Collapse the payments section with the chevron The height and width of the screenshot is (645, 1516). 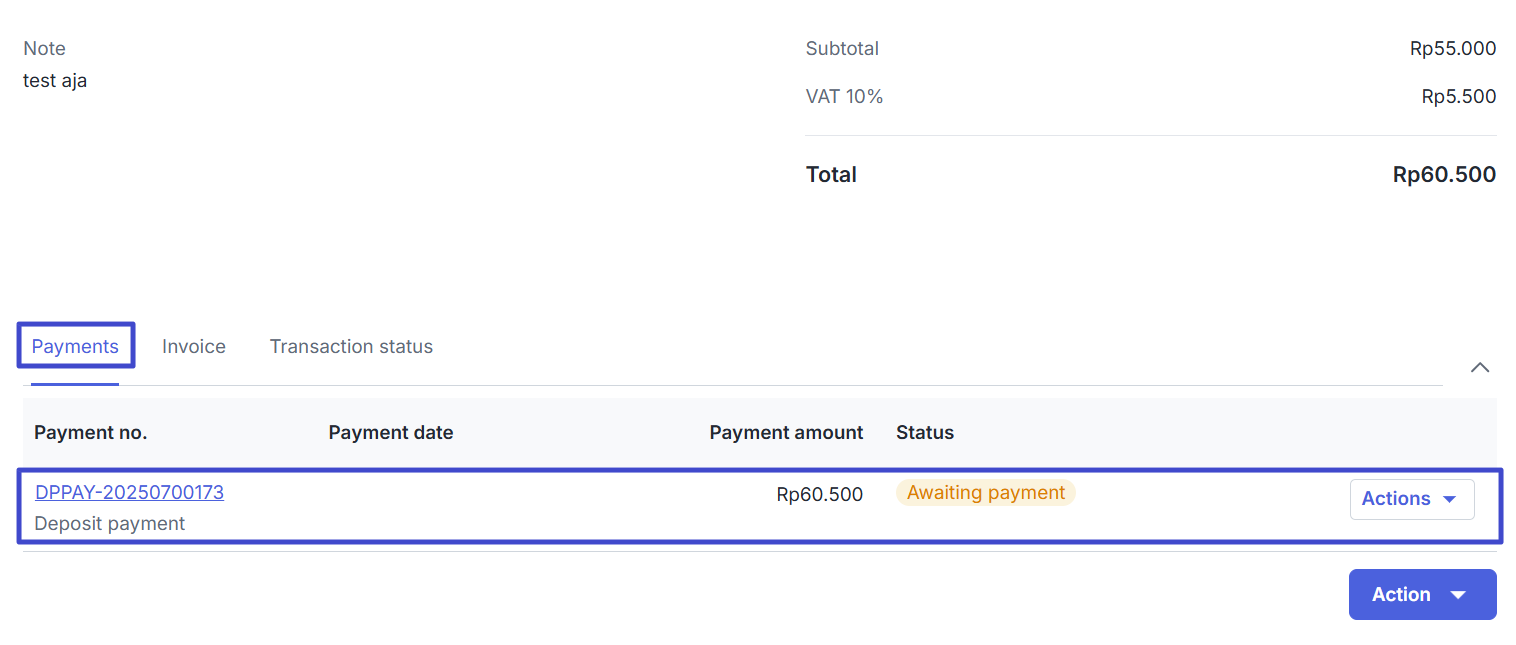(1480, 367)
